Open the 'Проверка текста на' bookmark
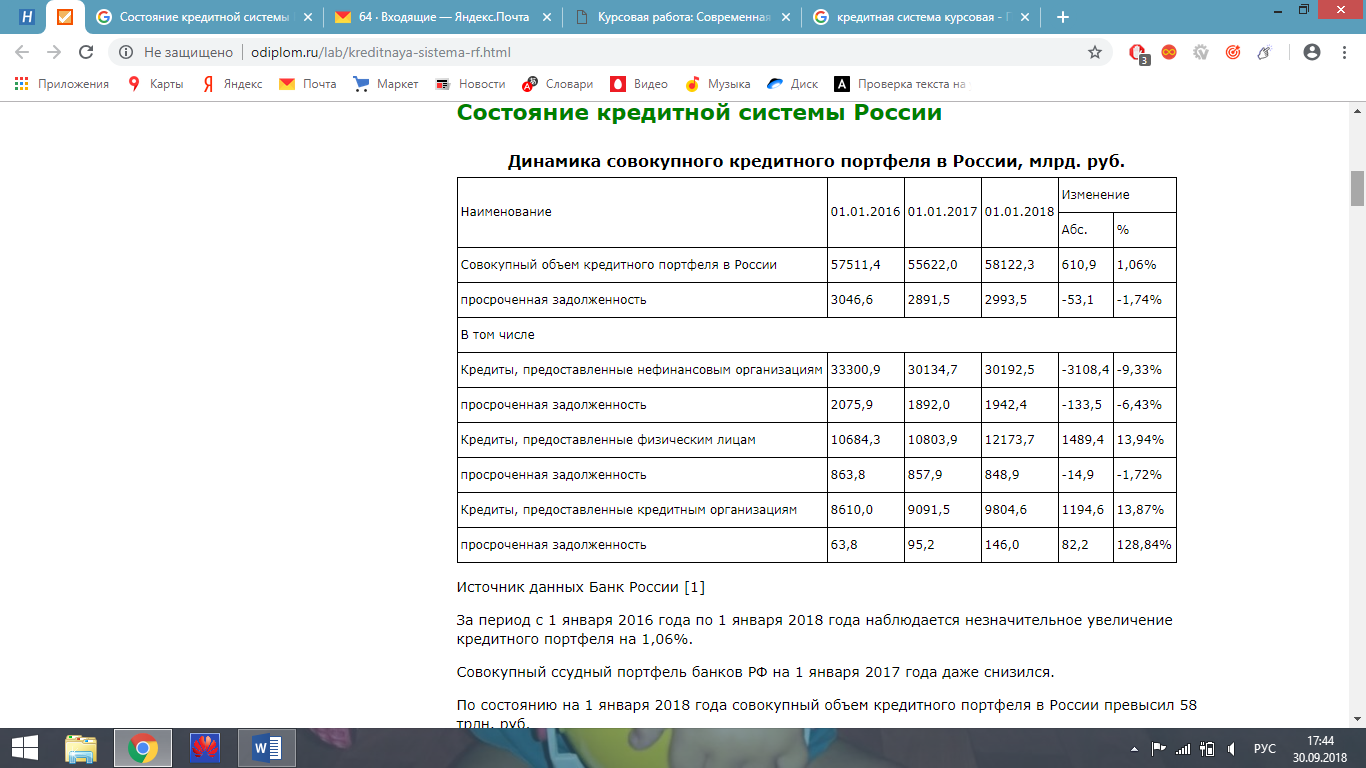The height and width of the screenshot is (768, 1366). point(901,84)
